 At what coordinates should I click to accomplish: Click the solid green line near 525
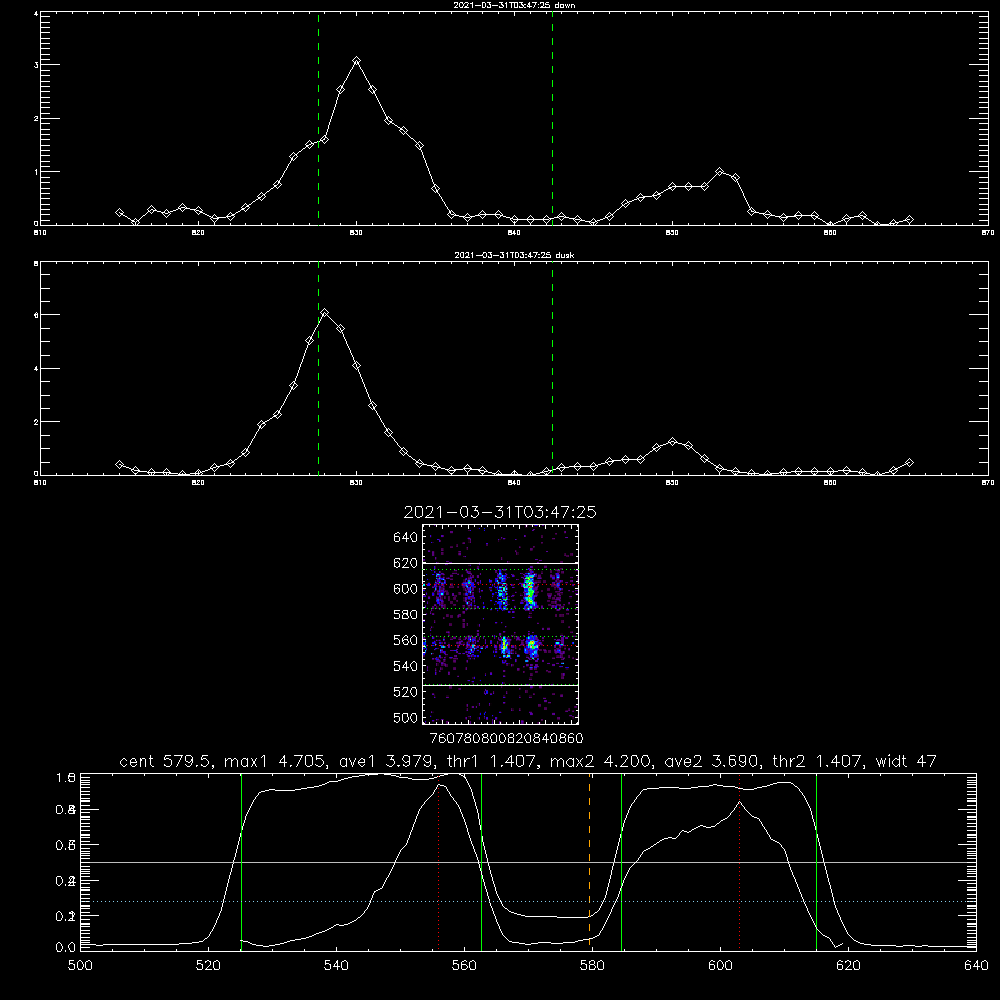(241, 861)
